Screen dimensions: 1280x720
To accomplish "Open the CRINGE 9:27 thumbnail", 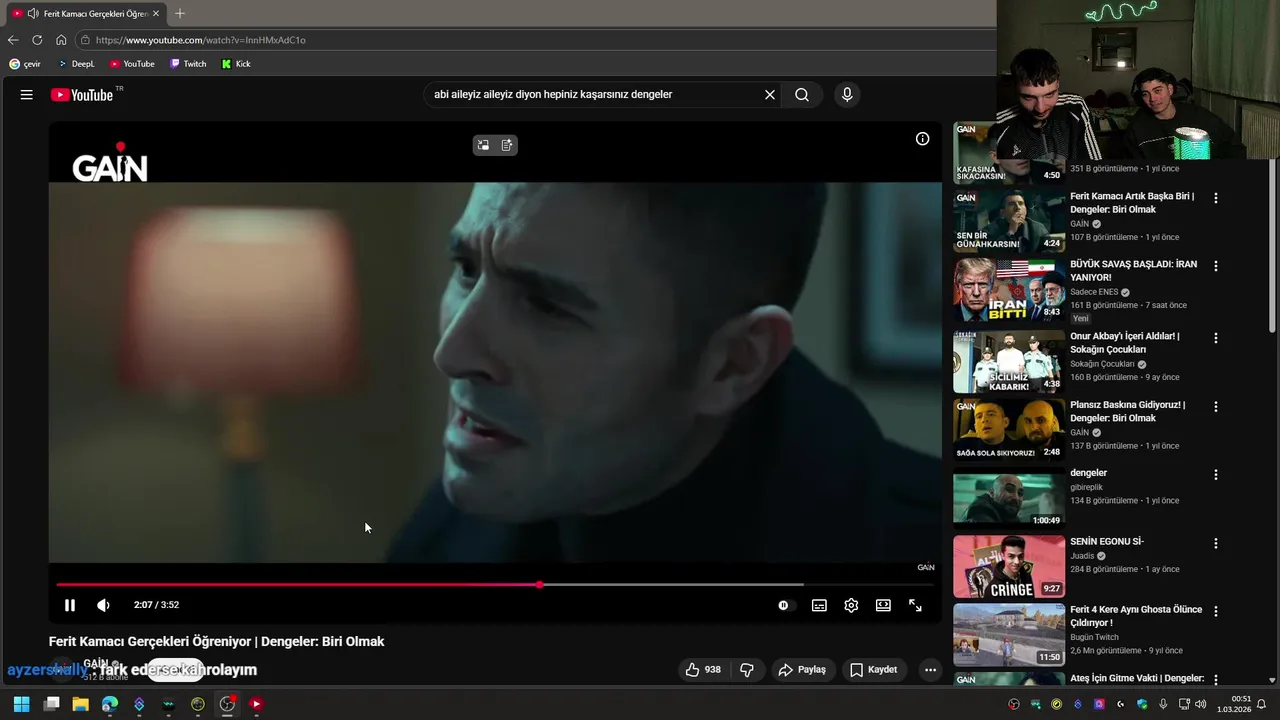I will (1009, 566).
